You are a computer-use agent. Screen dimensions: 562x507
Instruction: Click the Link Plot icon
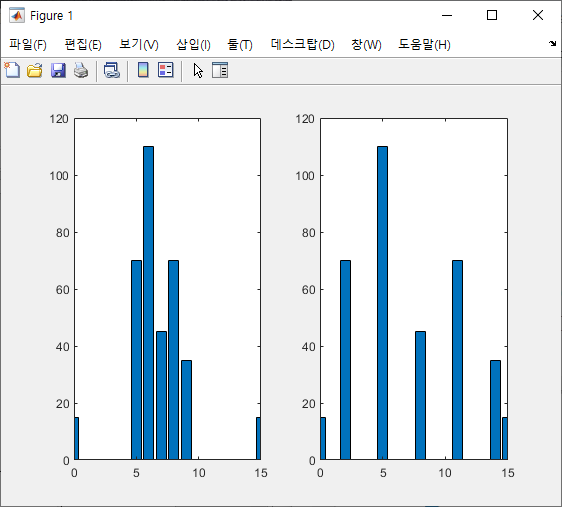click(112, 70)
